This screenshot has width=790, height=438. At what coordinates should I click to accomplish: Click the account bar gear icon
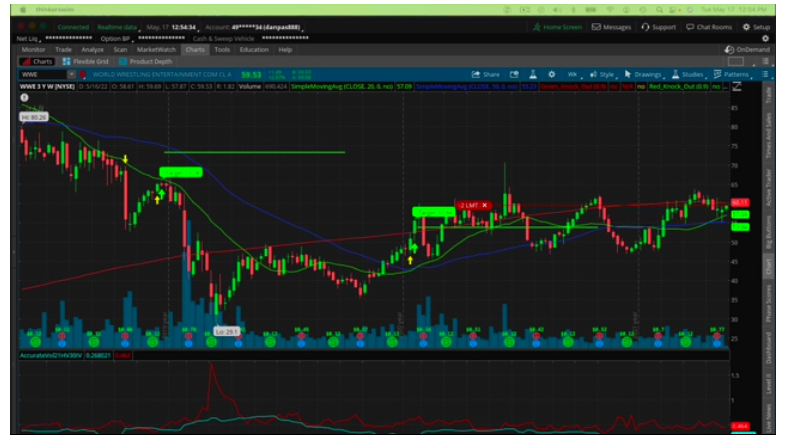[765, 38]
